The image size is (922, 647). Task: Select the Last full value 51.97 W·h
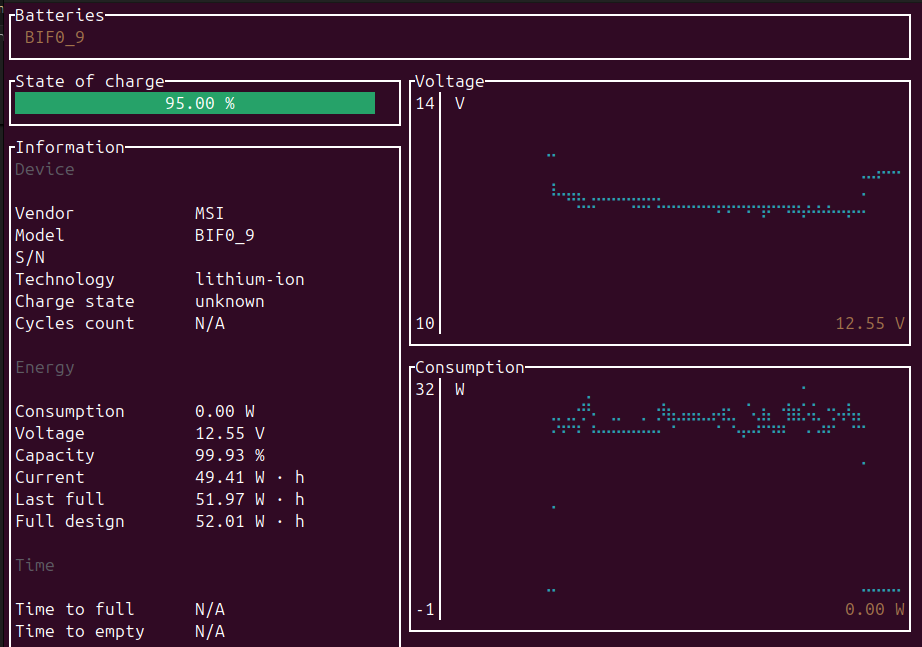click(x=249, y=500)
